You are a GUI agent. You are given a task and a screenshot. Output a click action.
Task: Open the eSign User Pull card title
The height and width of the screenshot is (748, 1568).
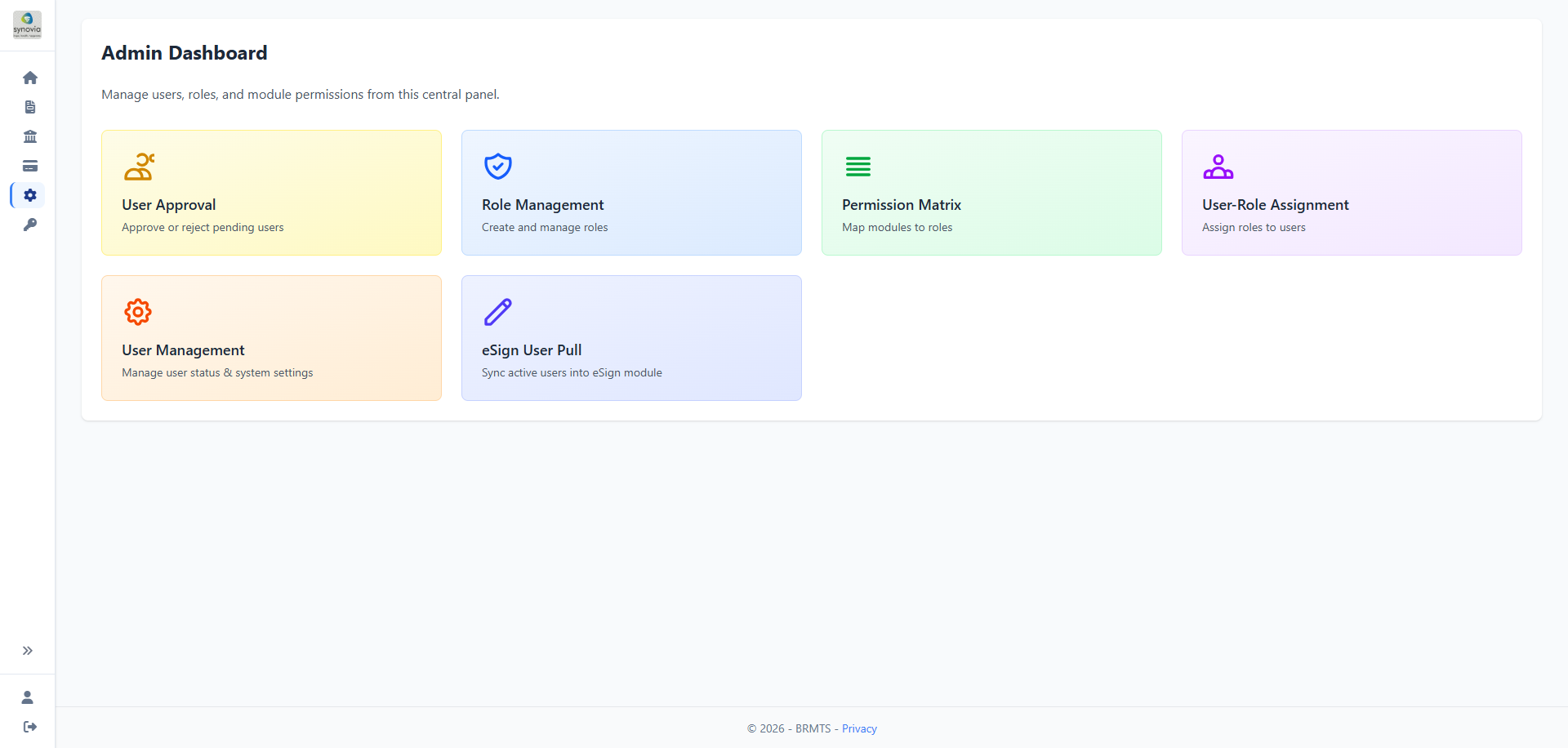coord(532,350)
